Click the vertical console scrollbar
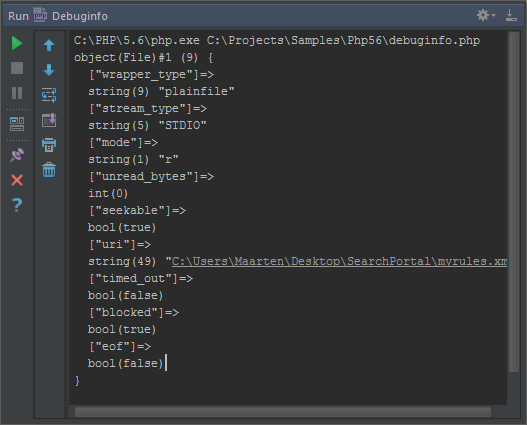Viewport: 527px width, 425px height. point(514,202)
